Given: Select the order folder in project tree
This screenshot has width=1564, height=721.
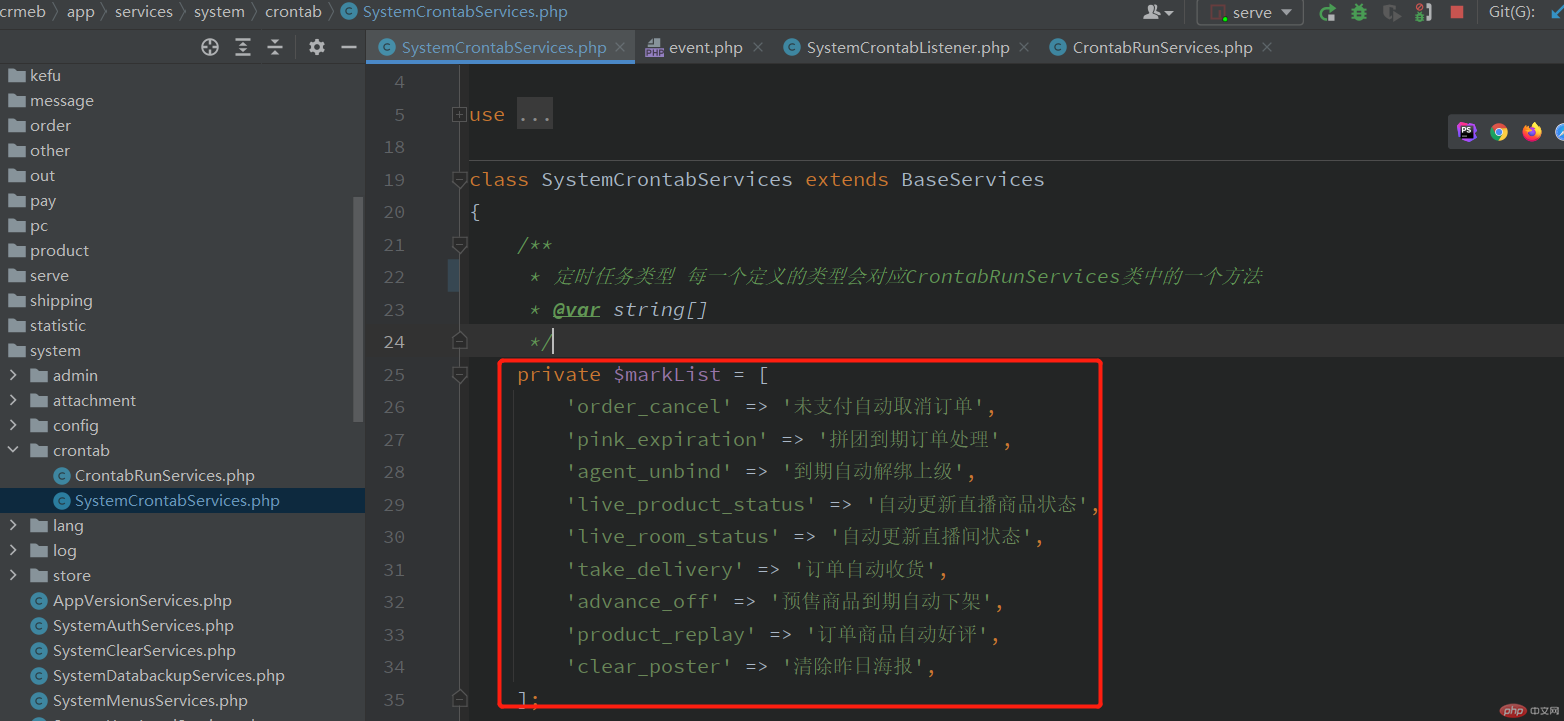Looking at the screenshot, I should [50, 126].
